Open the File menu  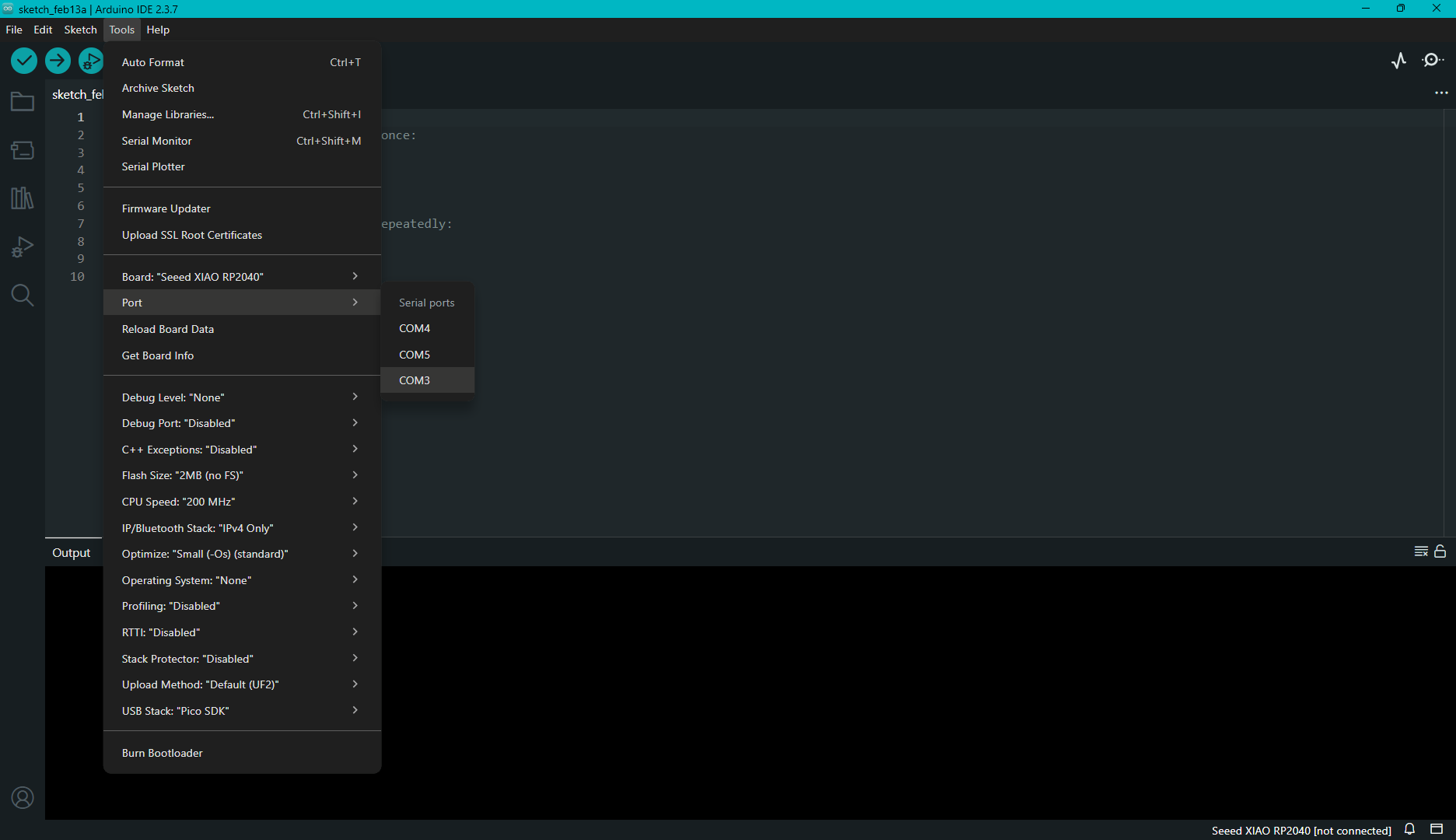point(14,30)
